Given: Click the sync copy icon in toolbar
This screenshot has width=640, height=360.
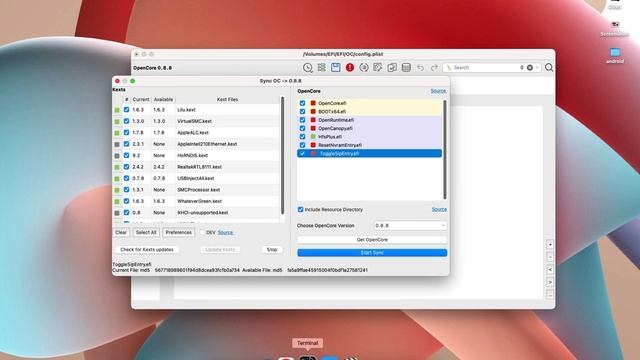Looking at the screenshot, I should coord(392,67).
